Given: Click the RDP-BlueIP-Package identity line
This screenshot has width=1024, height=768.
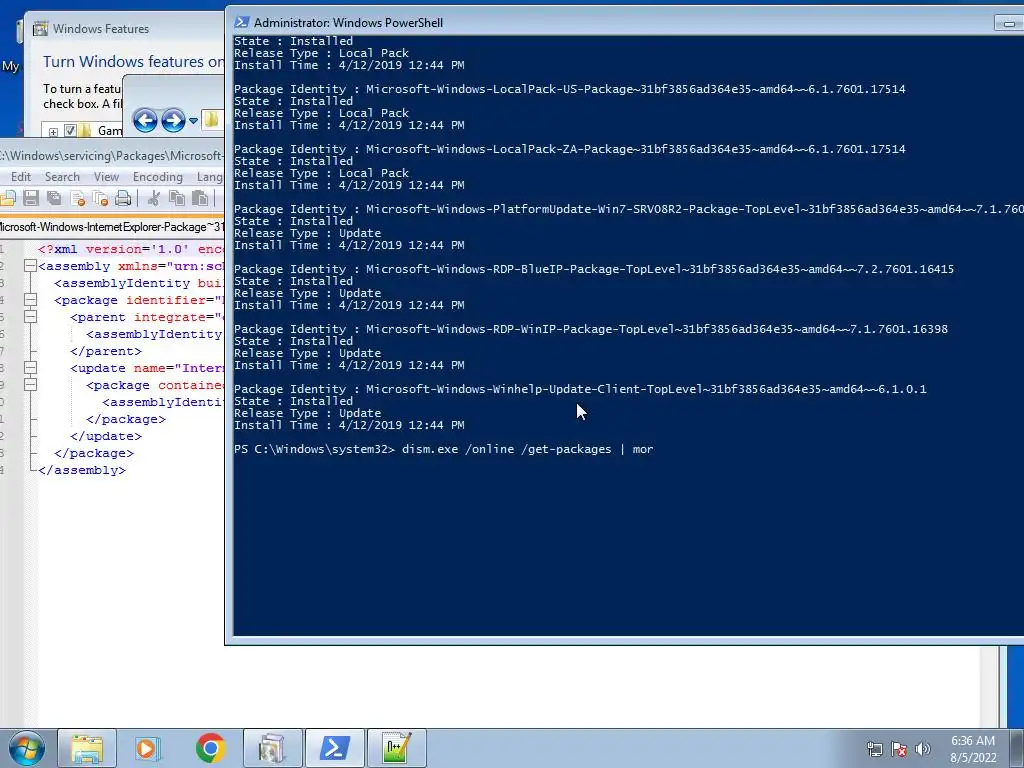Looking at the screenshot, I should tap(594, 269).
